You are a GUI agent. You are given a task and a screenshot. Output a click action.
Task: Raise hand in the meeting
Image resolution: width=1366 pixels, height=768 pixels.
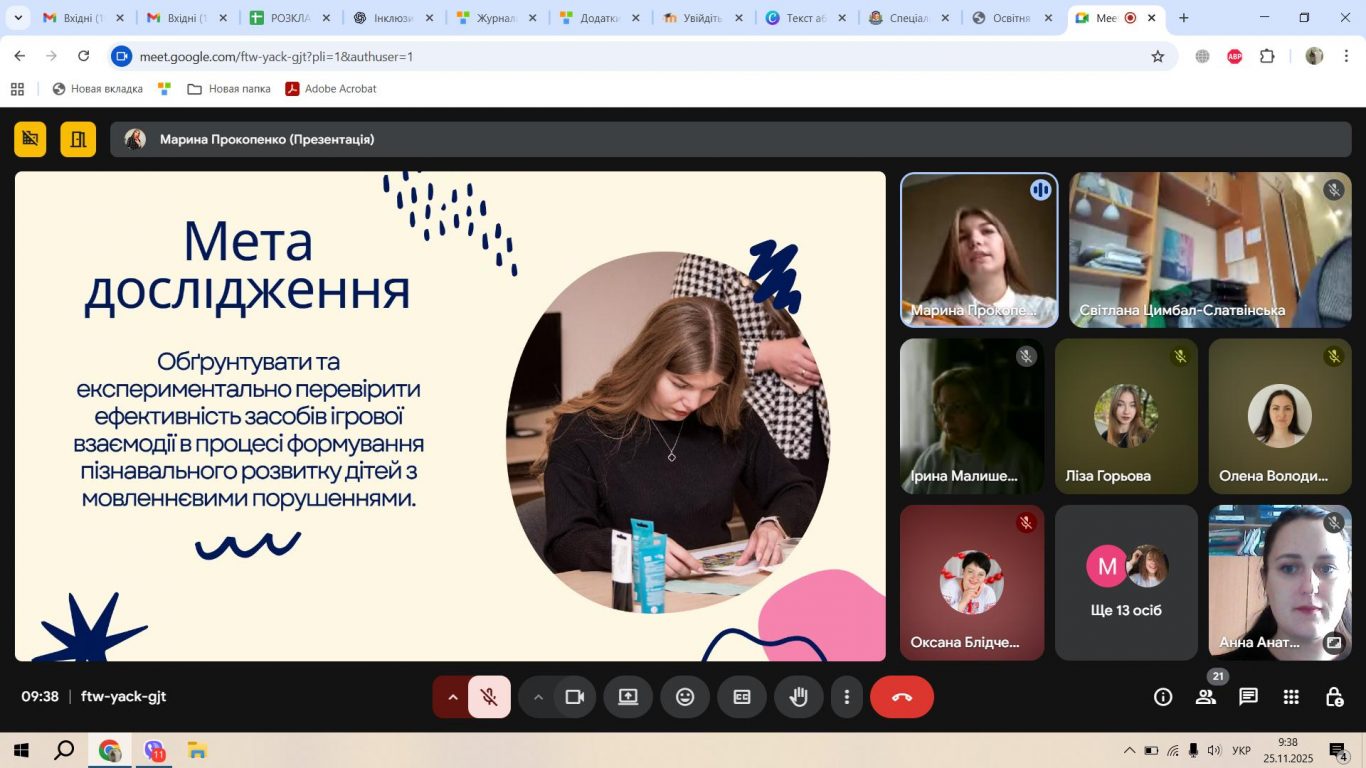[x=799, y=697]
